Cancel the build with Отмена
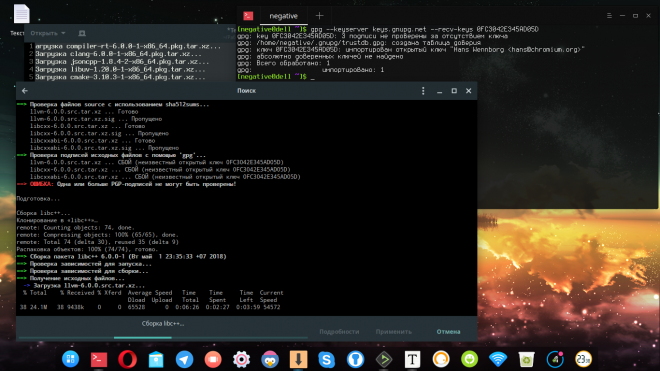 tap(448, 332)
